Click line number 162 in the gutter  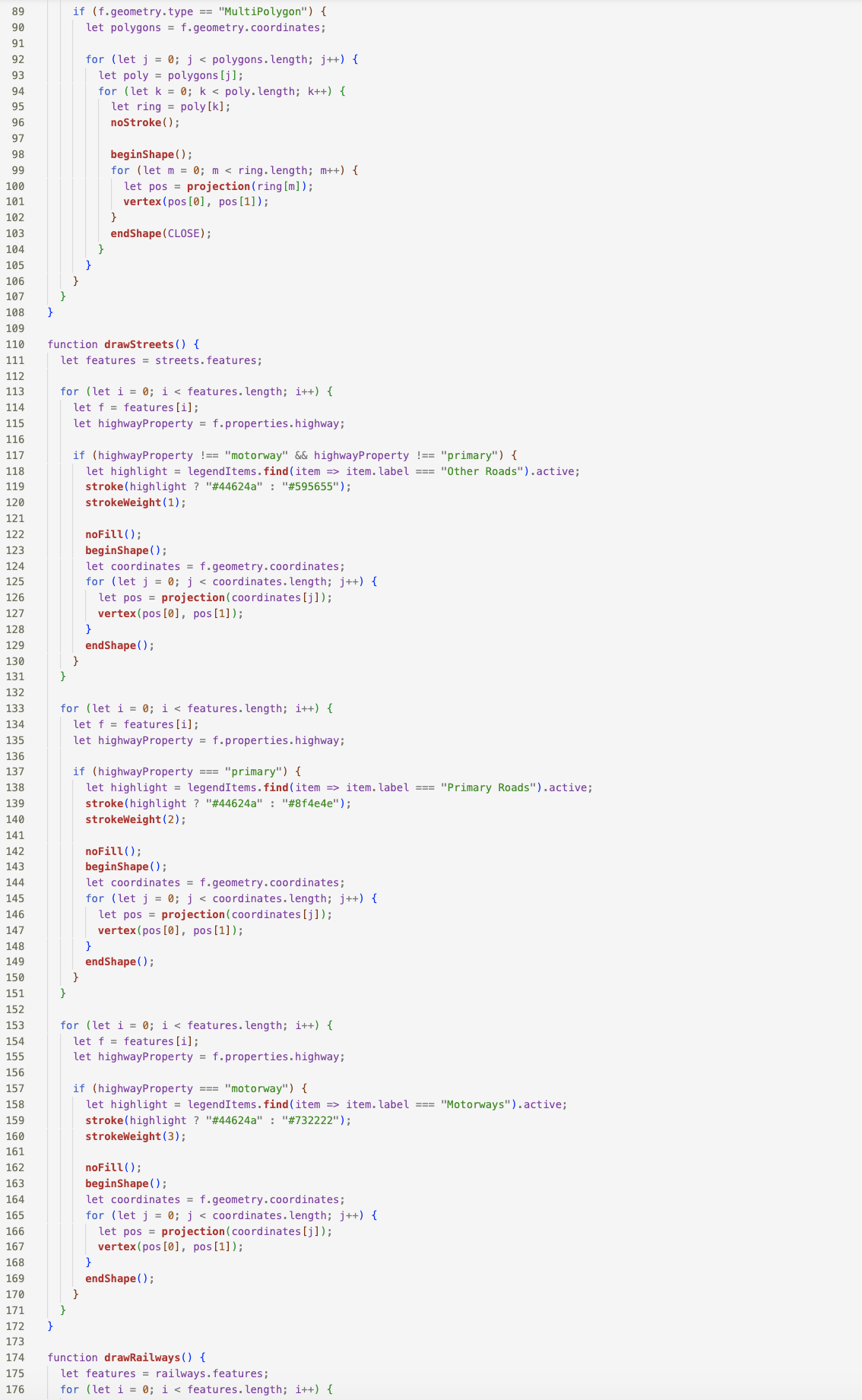(x=16, y=1167)
